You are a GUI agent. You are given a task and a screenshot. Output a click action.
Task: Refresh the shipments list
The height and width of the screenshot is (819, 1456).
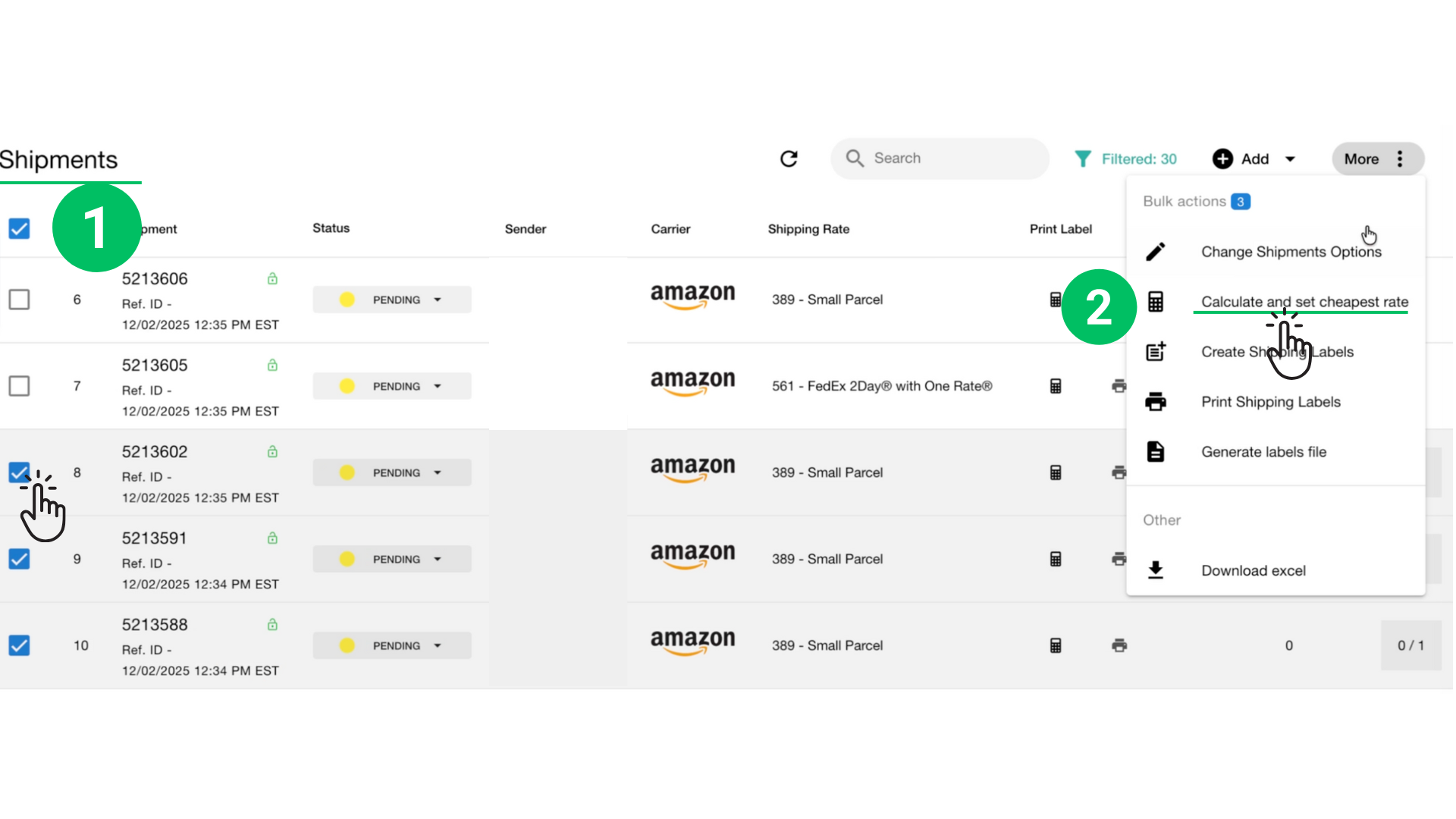click(789, 158)
